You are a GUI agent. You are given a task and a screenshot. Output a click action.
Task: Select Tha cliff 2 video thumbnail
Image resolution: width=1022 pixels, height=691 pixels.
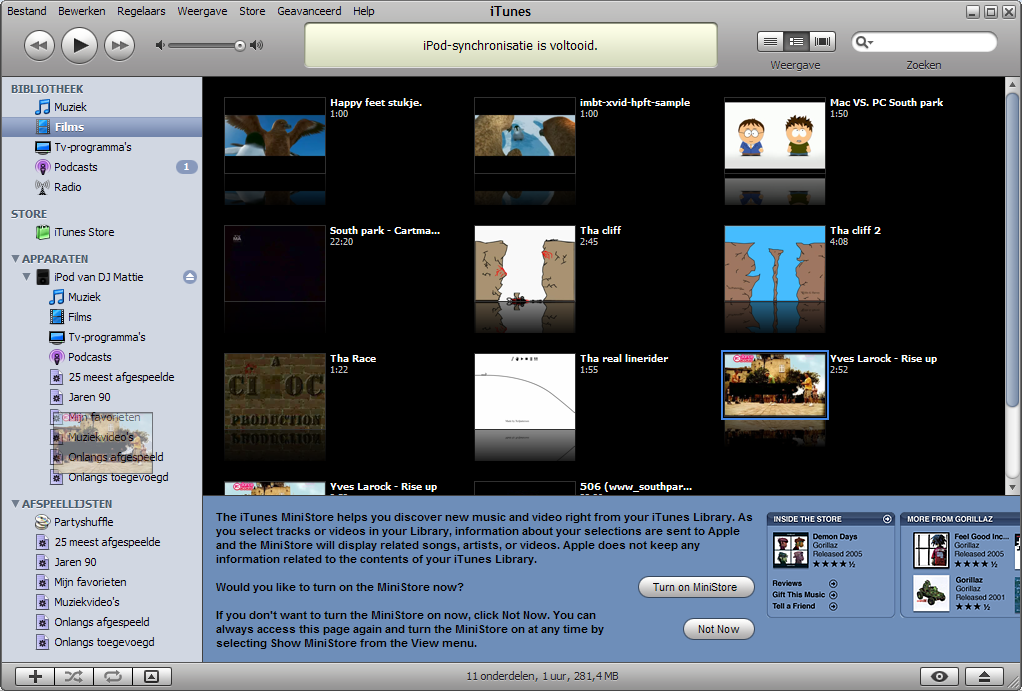coord(775,264)
